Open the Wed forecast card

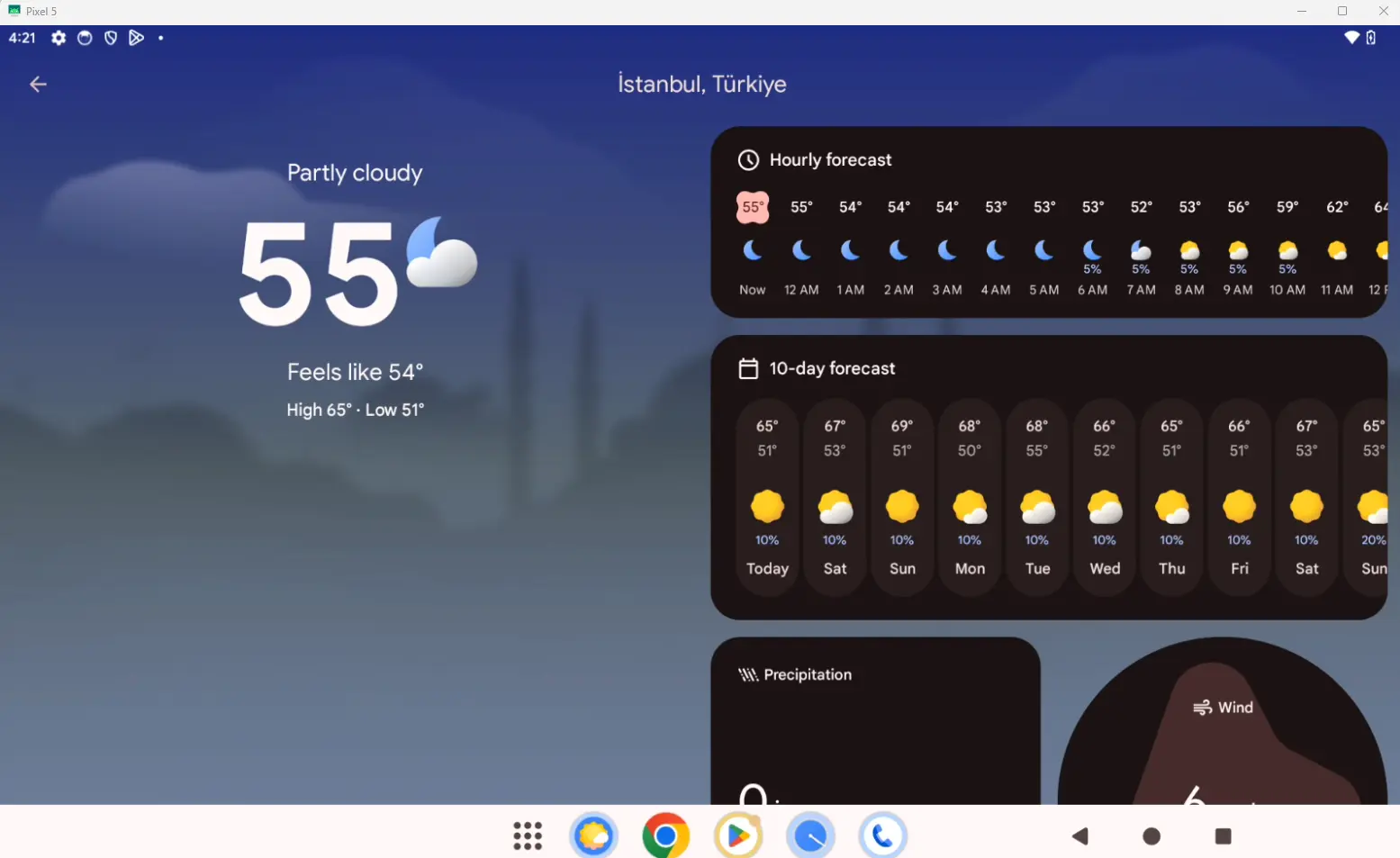pyautogui.click(x=1105, y=497)
